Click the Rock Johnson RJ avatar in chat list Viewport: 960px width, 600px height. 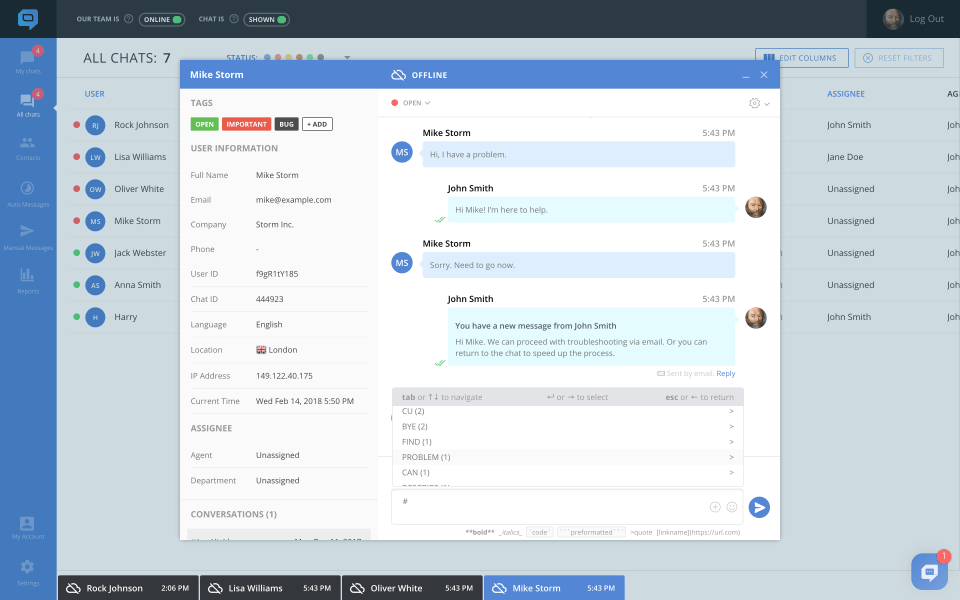96,126
